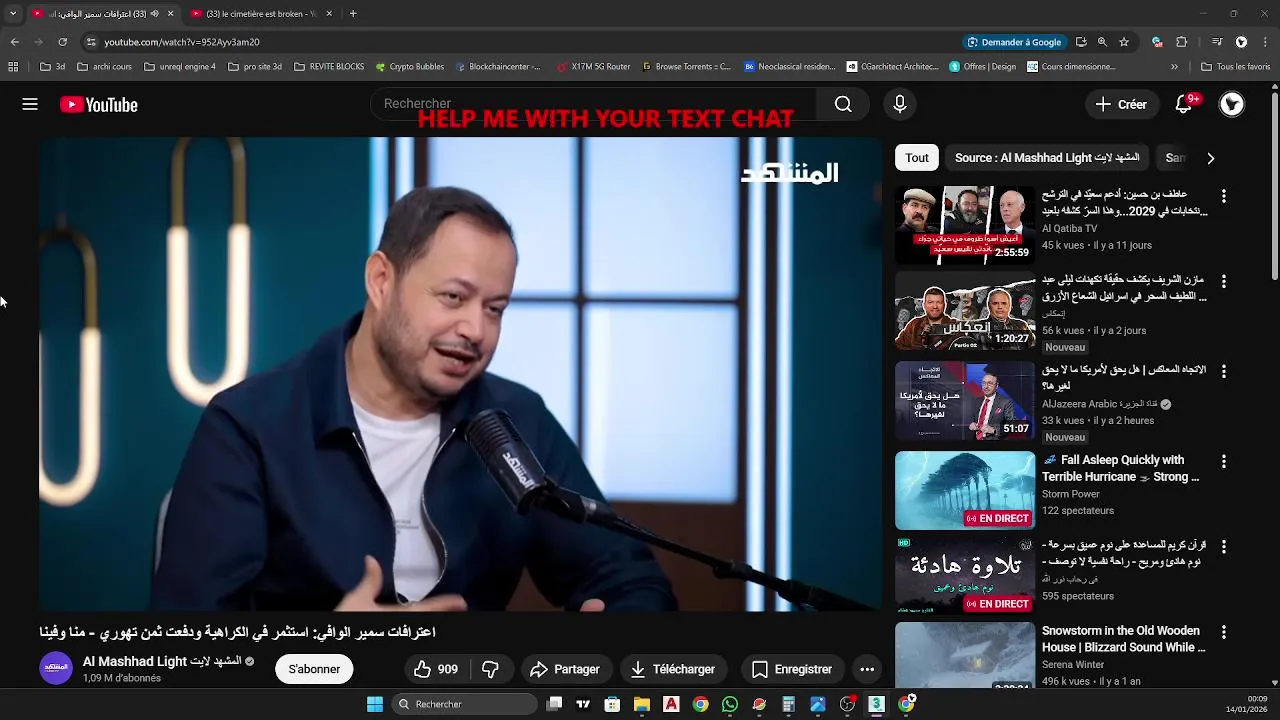Open options for Snowstorm Wooden House video
Screen dimensions: 1280x720
[x=1223, y=633]
